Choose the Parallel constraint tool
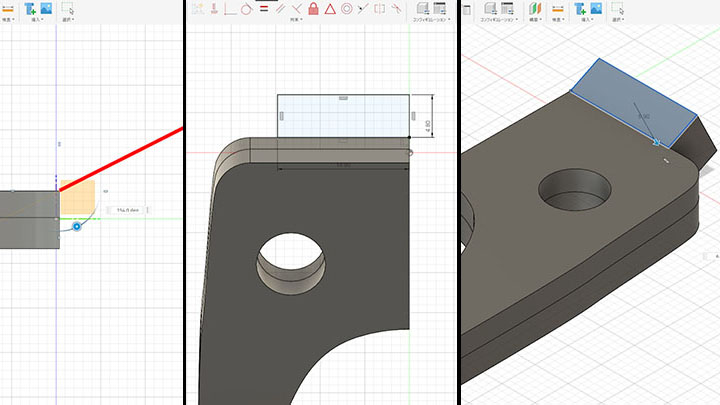 281,8
